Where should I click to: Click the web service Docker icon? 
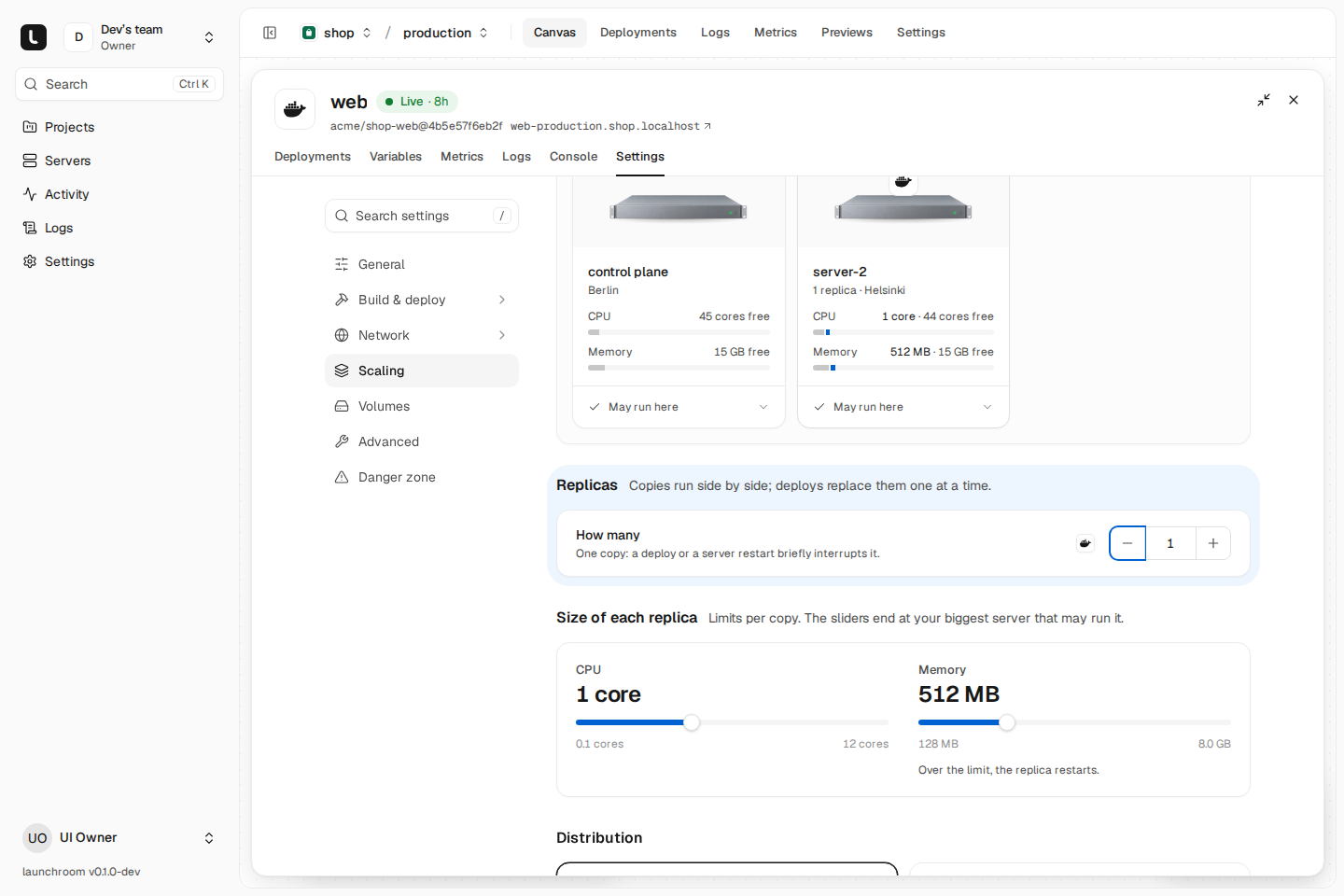point(295,109)
